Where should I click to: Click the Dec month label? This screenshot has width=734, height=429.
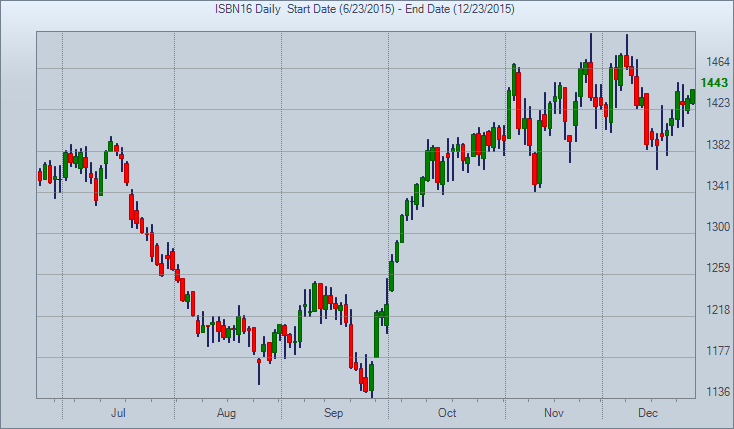pos(648,413)
